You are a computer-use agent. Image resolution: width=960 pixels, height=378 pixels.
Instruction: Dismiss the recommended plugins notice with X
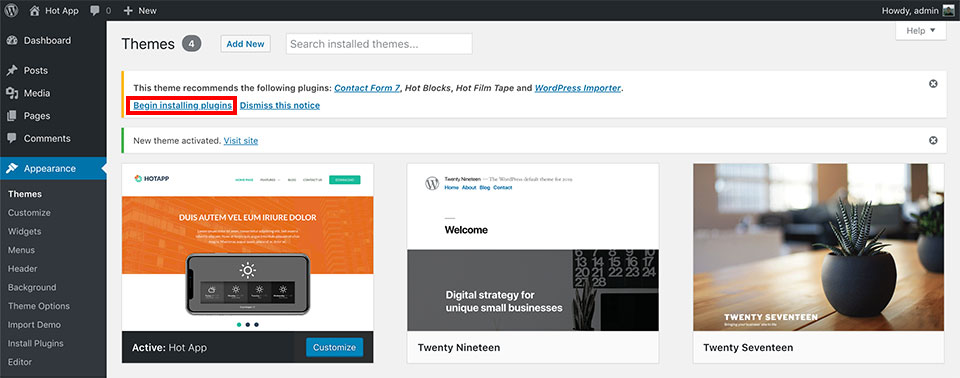click(x=933, y=84)
